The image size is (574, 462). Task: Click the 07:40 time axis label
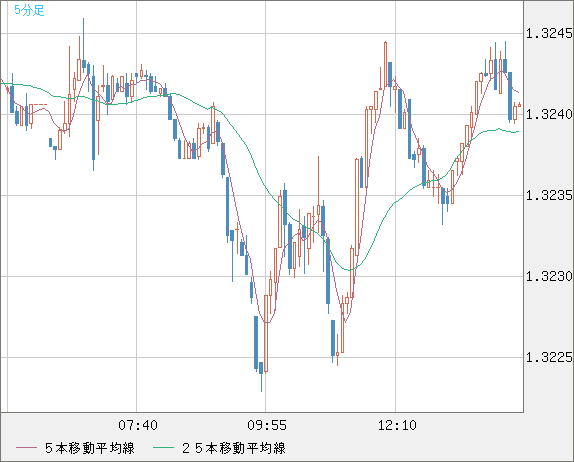[x=138, y=425]
